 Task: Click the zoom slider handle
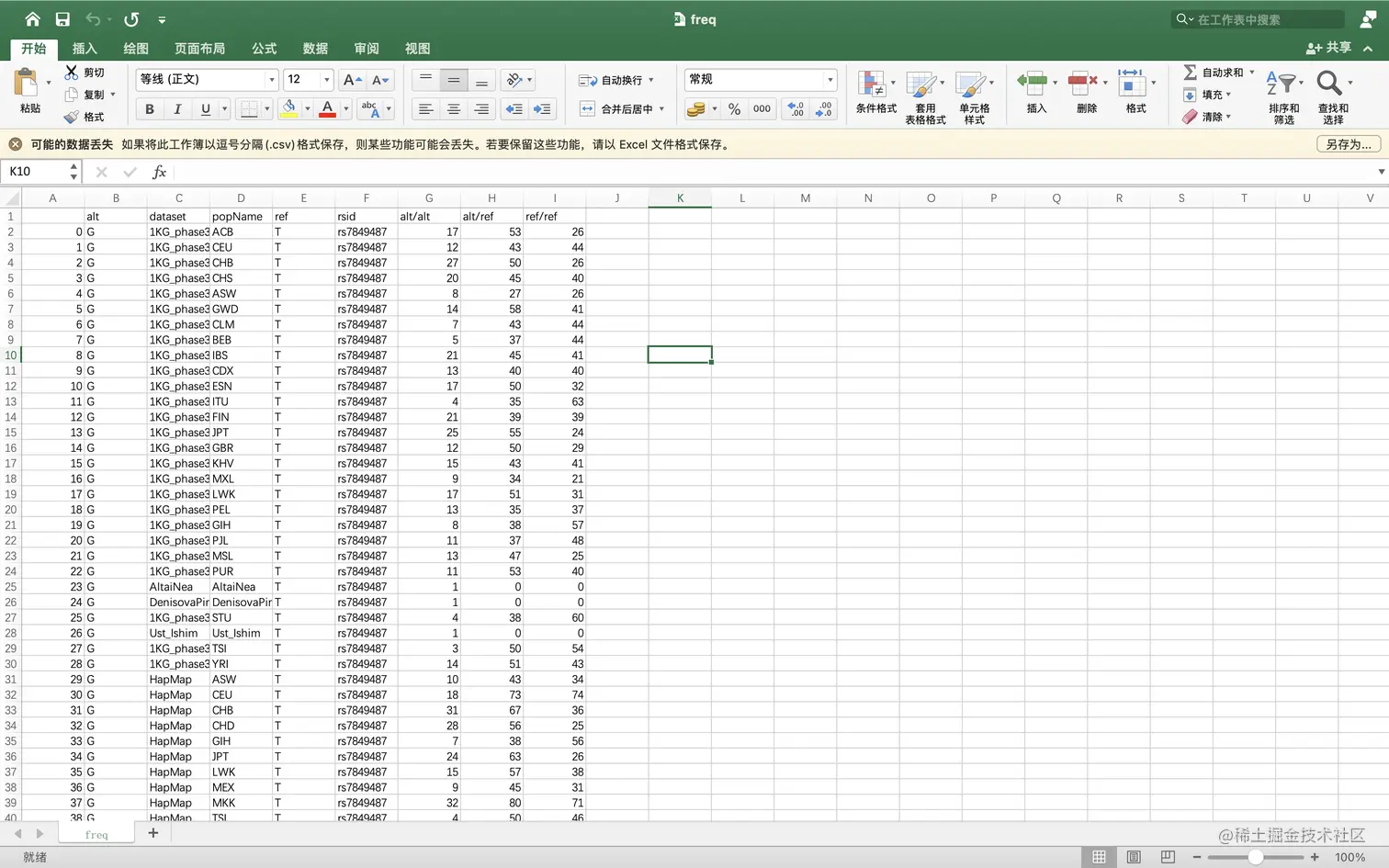click(1255, 857)
